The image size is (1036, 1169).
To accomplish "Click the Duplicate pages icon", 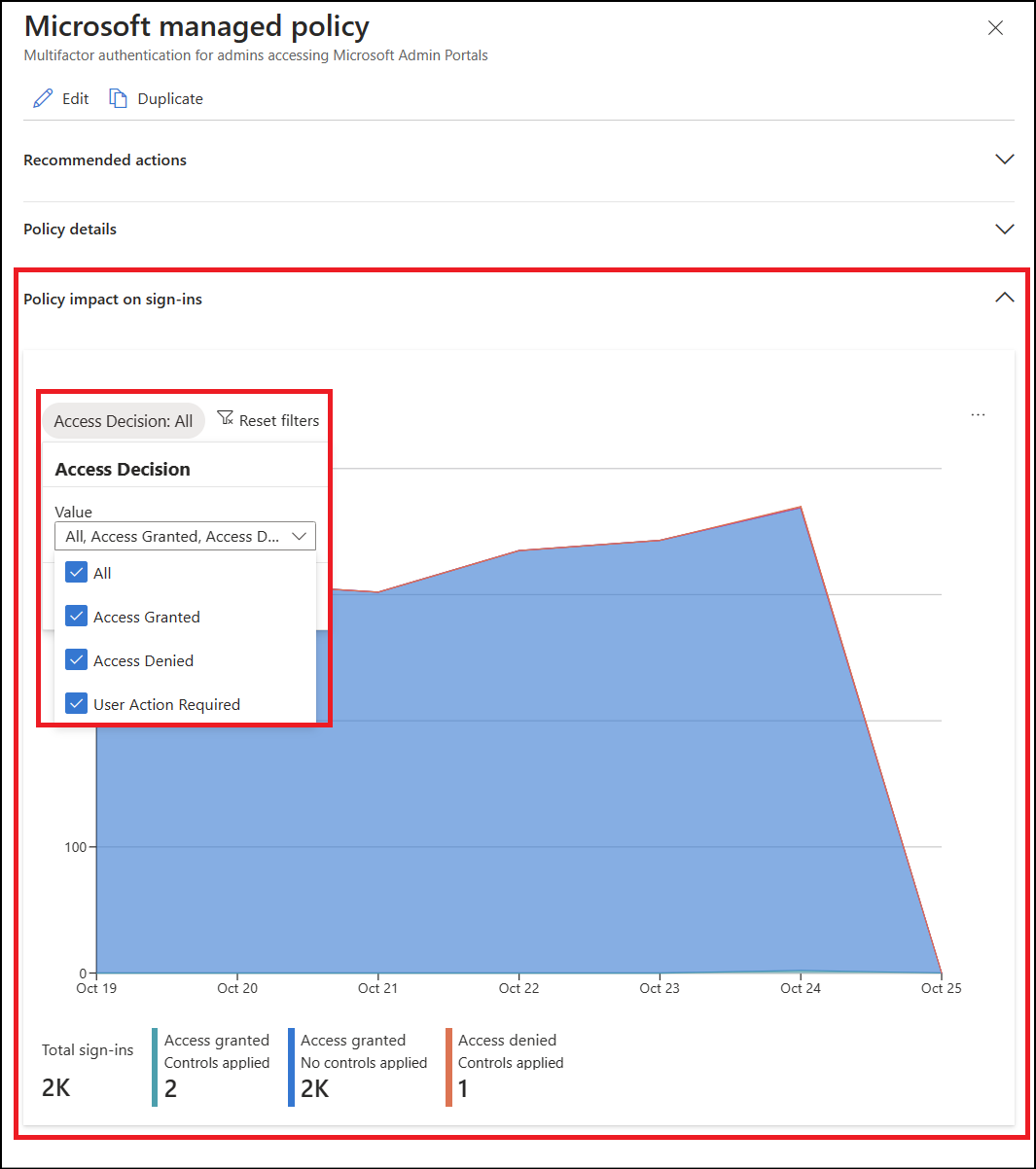I will tap(118, 98).
